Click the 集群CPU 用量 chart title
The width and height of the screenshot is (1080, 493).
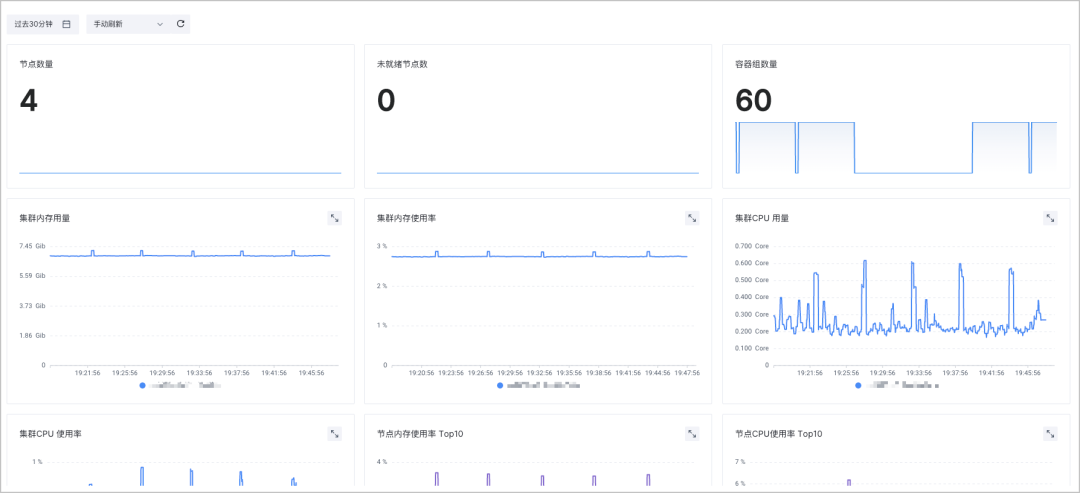(762, 218)
